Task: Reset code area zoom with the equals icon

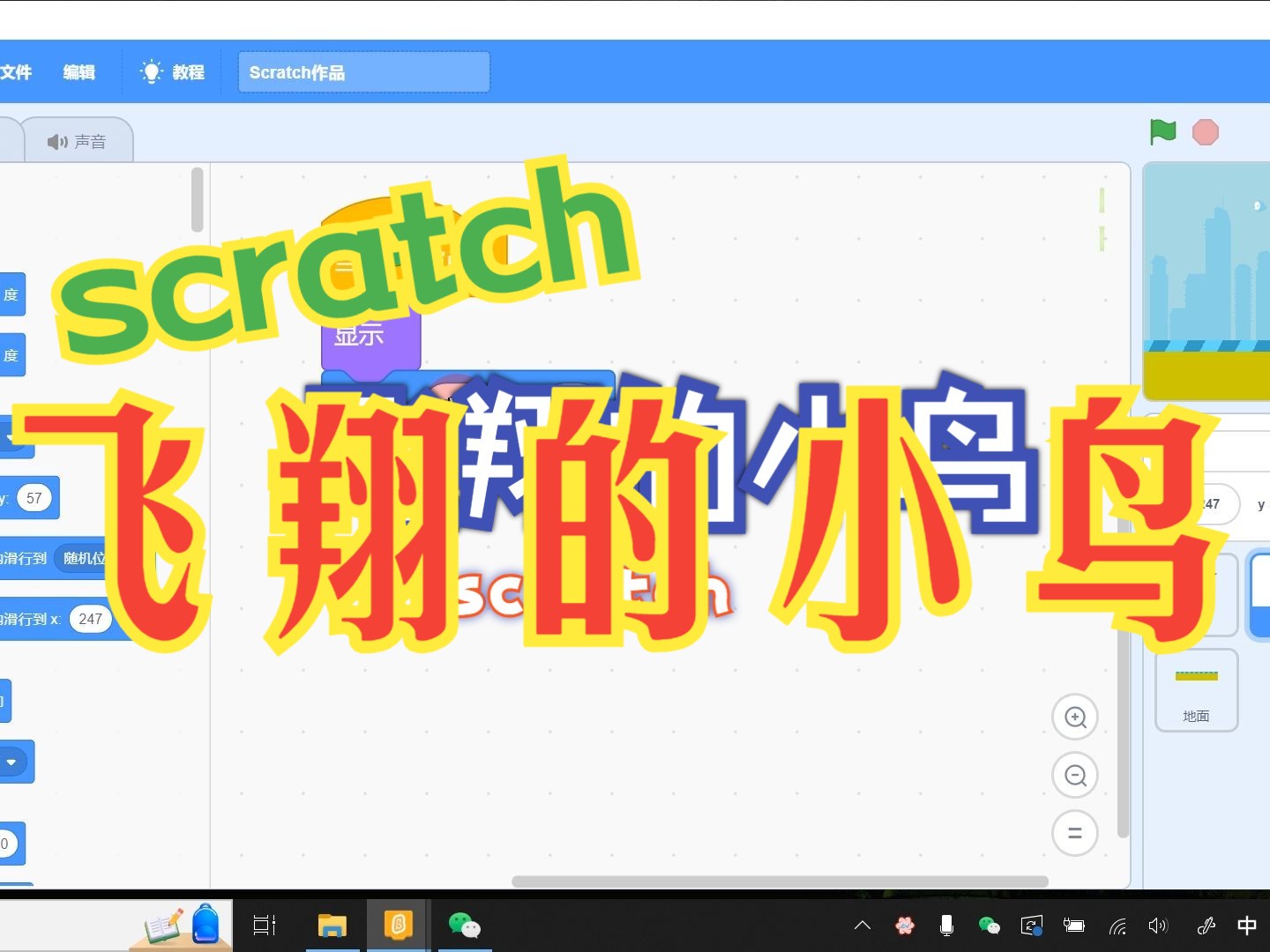Action: pyautogui.click(x=1075, y=833)
